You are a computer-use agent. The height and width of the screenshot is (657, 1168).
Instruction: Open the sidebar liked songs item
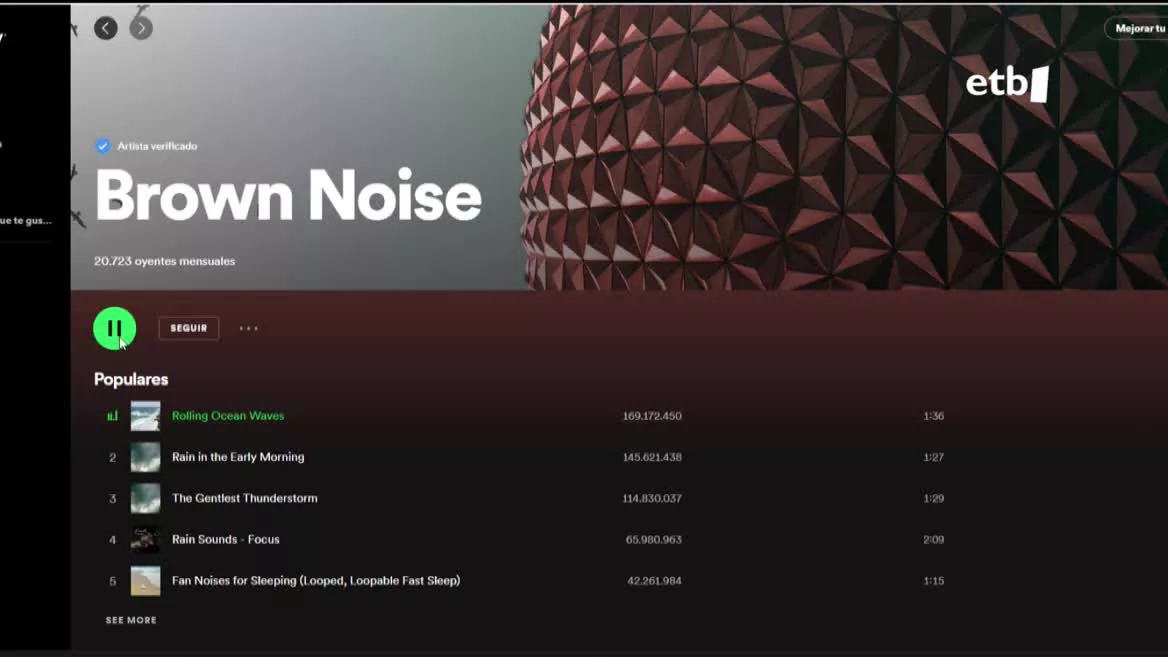pos(26,220)
